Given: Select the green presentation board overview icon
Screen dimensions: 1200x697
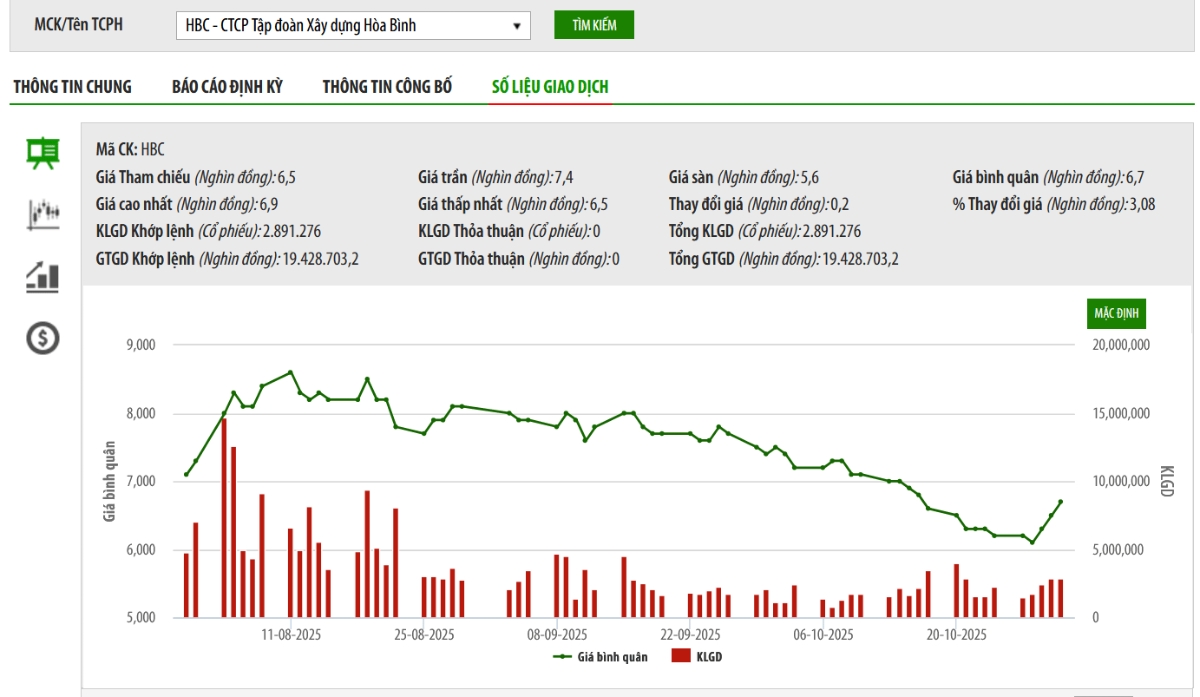Looking at the screenshot, I should point(42,153).
